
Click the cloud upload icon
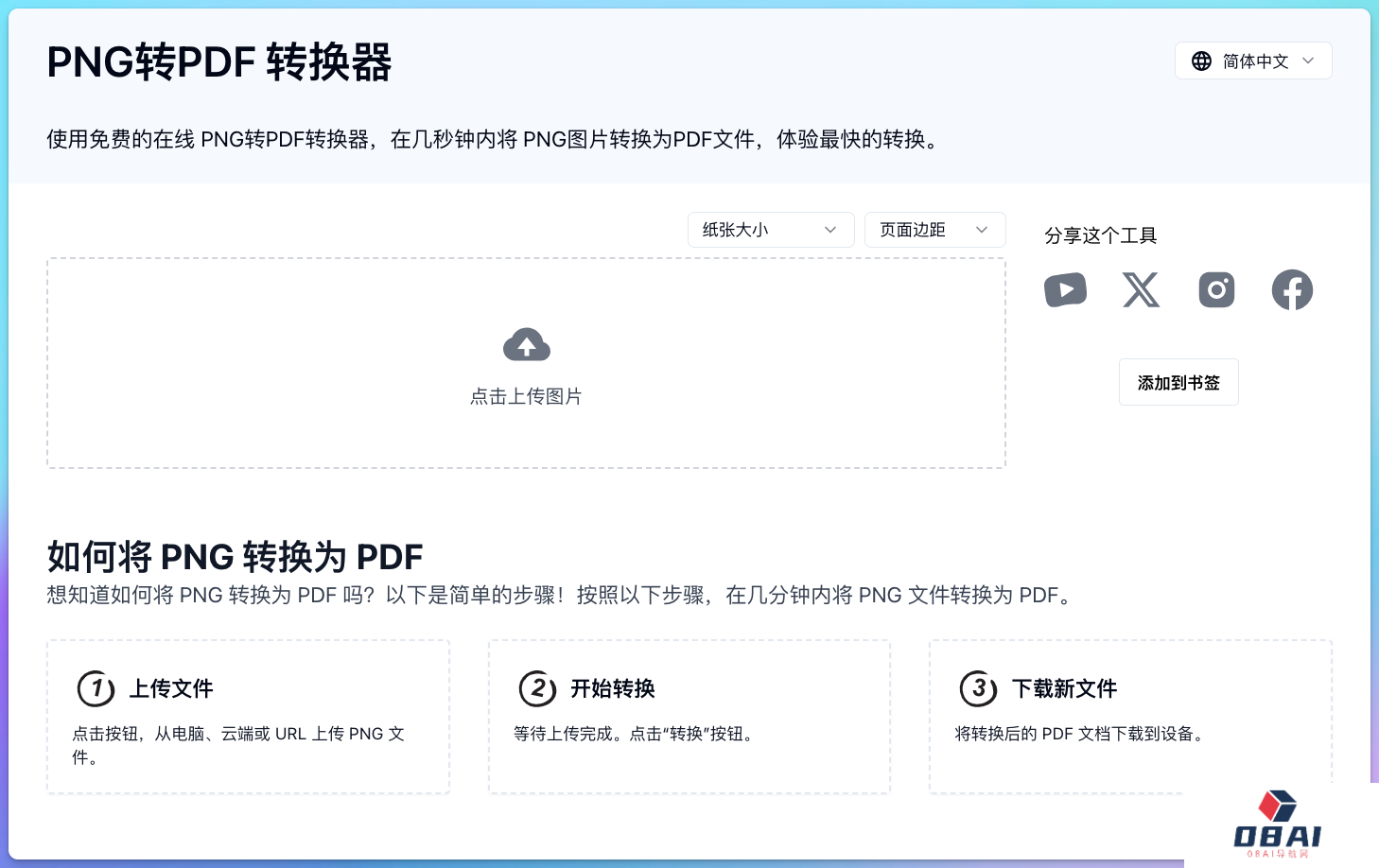coord(526,344)
